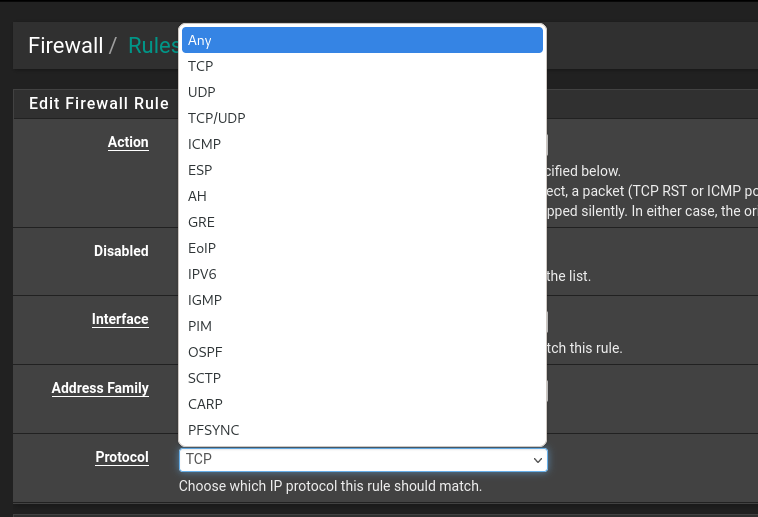Click the Firewall breadcrumb heading
The width and height of the screenshot is (758, 517).
(x=66, y=46)
